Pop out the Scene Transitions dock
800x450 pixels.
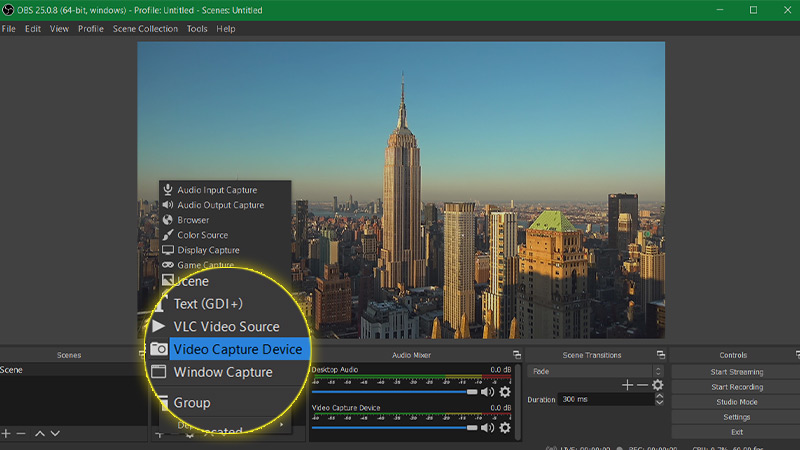coord(661,355)
